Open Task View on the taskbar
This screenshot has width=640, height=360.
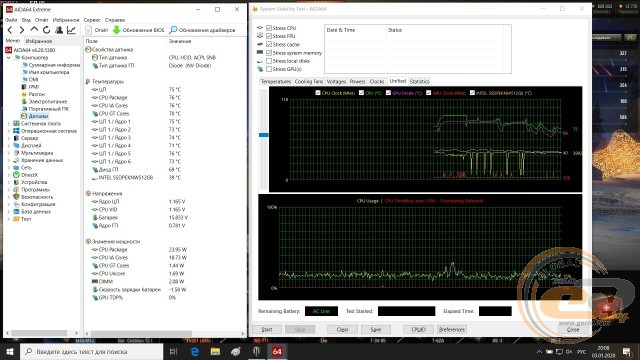173,351
